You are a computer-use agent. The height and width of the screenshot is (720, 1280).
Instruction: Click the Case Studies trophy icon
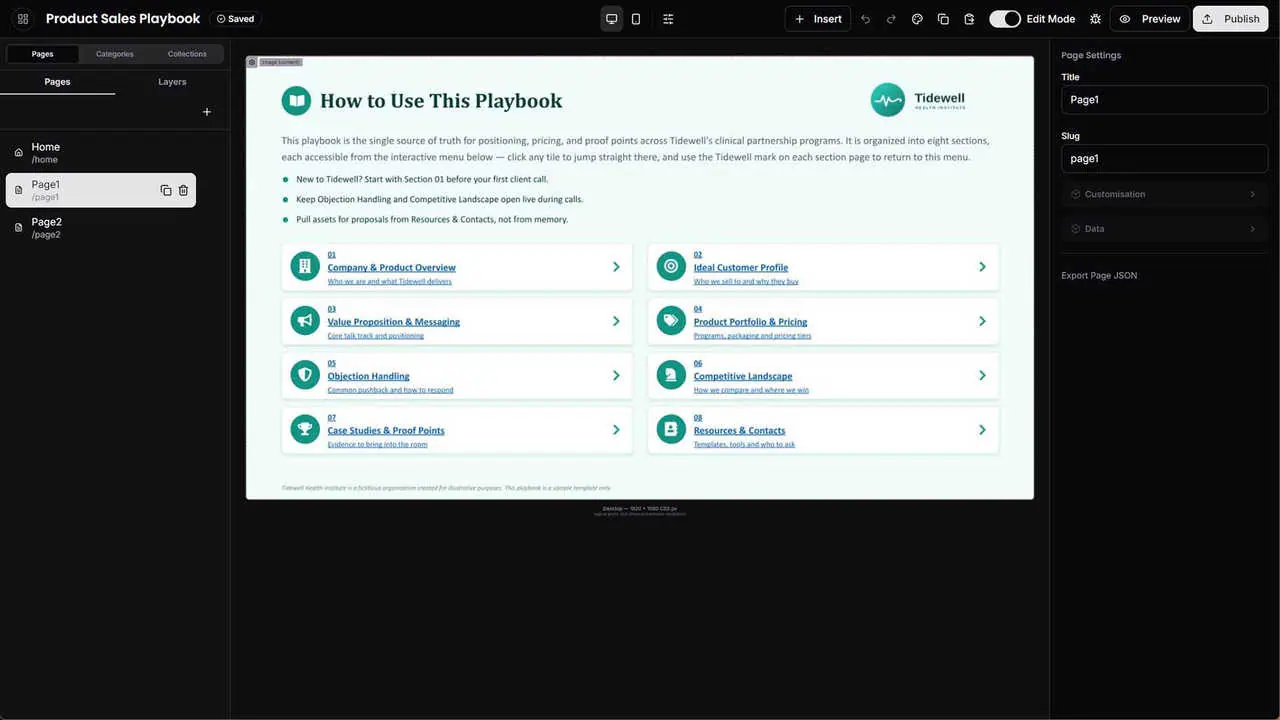[x=304, y=429]
